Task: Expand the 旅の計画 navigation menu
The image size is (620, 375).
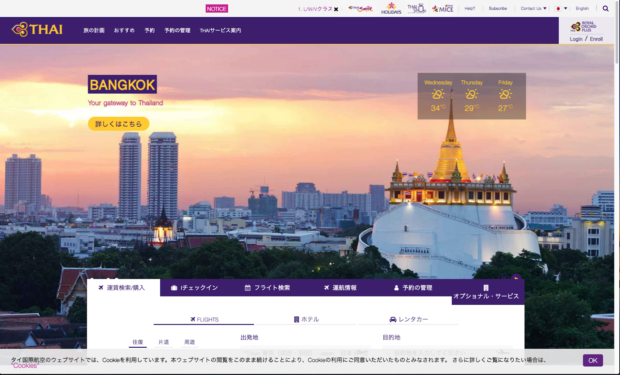Action: click(x=94, y=30)
